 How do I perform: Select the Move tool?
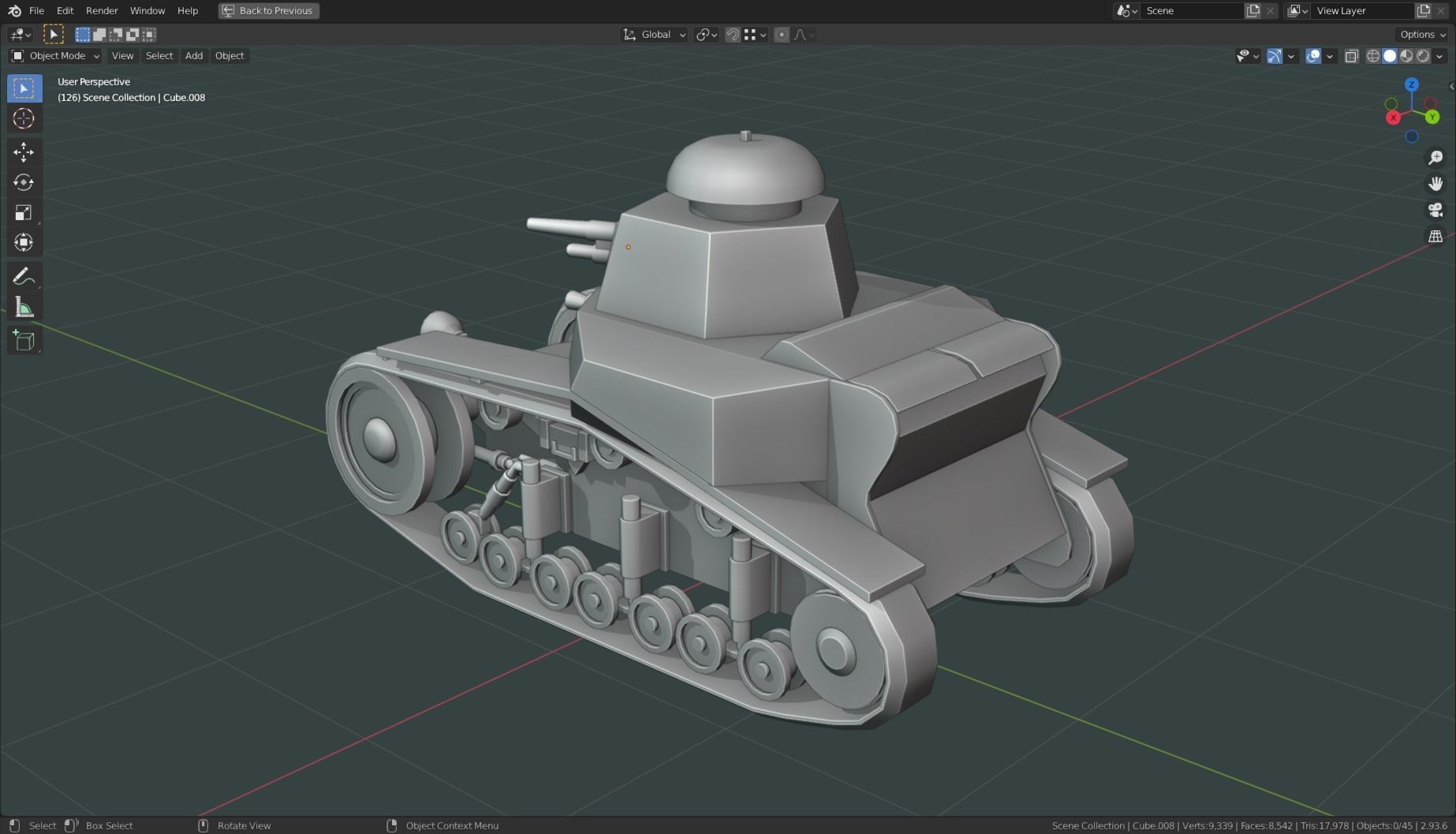24,151
